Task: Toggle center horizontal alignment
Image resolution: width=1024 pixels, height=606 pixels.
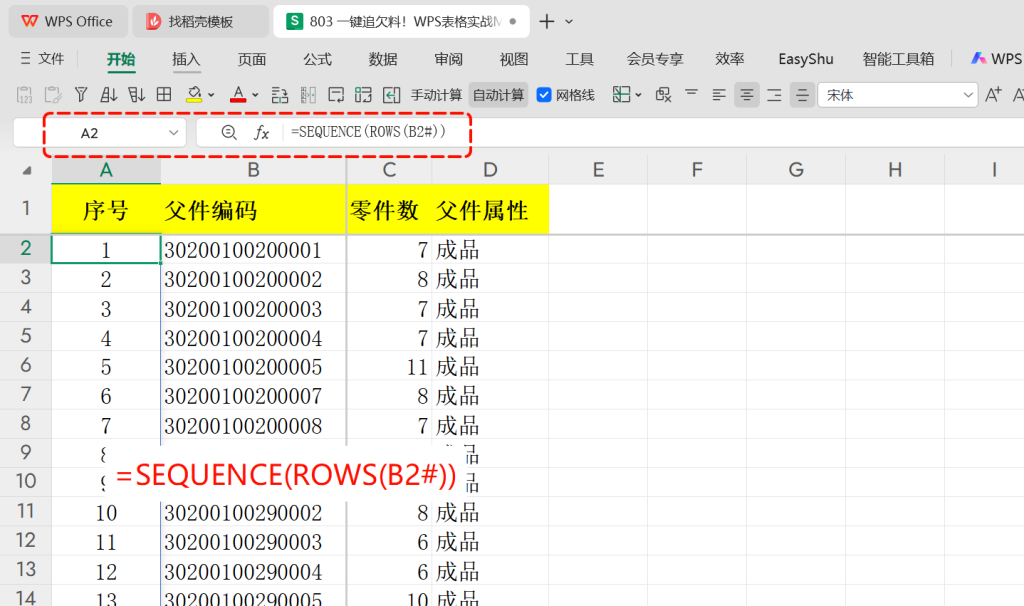Action: coord(746,95)
